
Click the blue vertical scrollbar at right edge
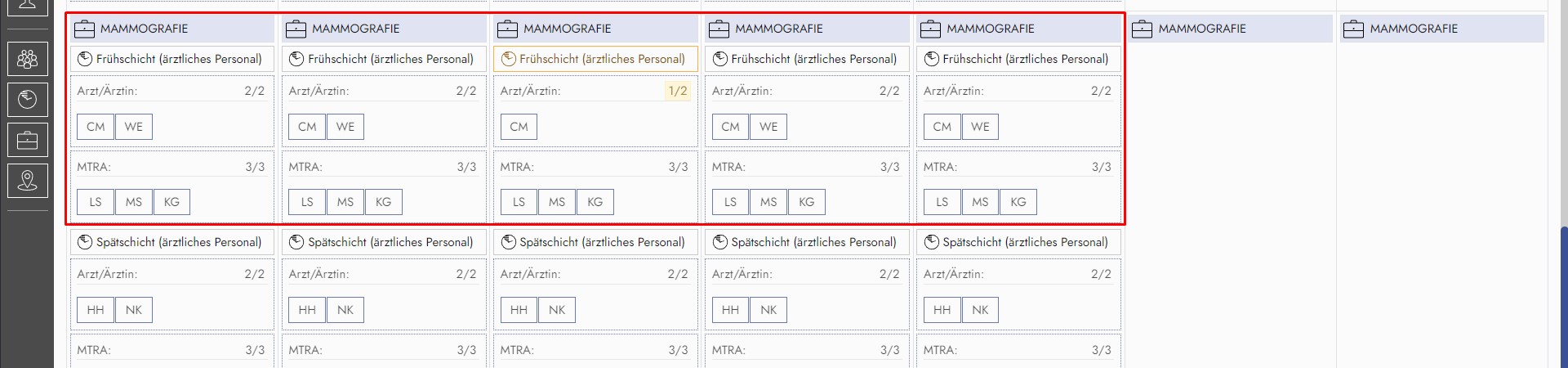coord(1563,294)
